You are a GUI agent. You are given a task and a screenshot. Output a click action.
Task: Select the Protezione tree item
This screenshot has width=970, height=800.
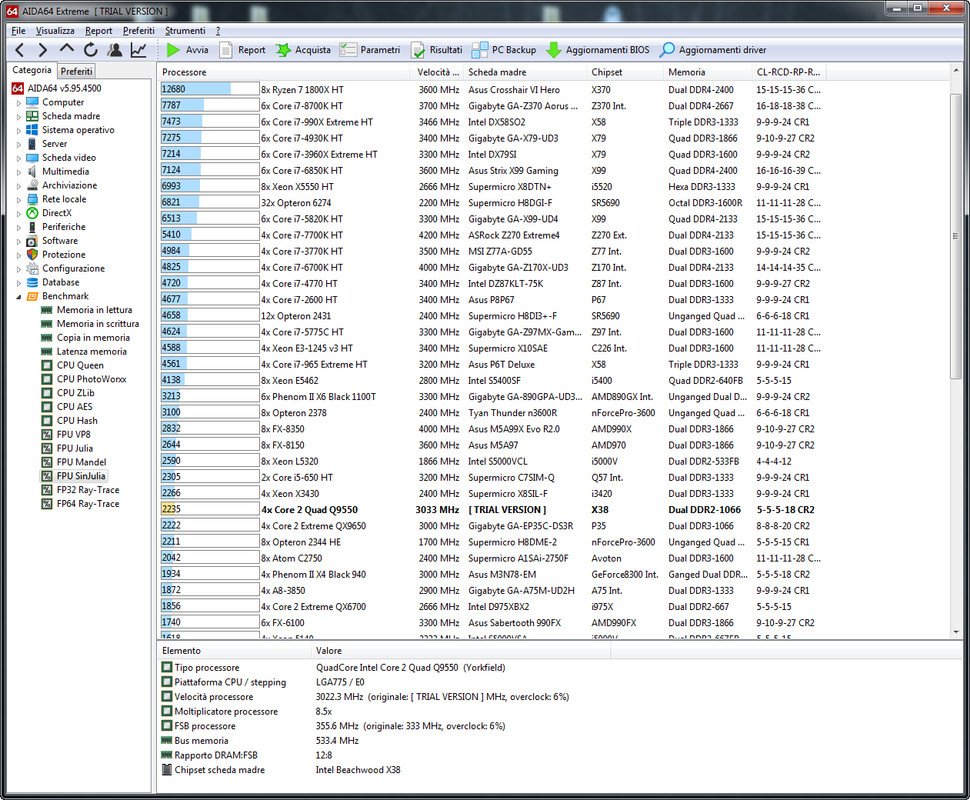coord(64,254)
